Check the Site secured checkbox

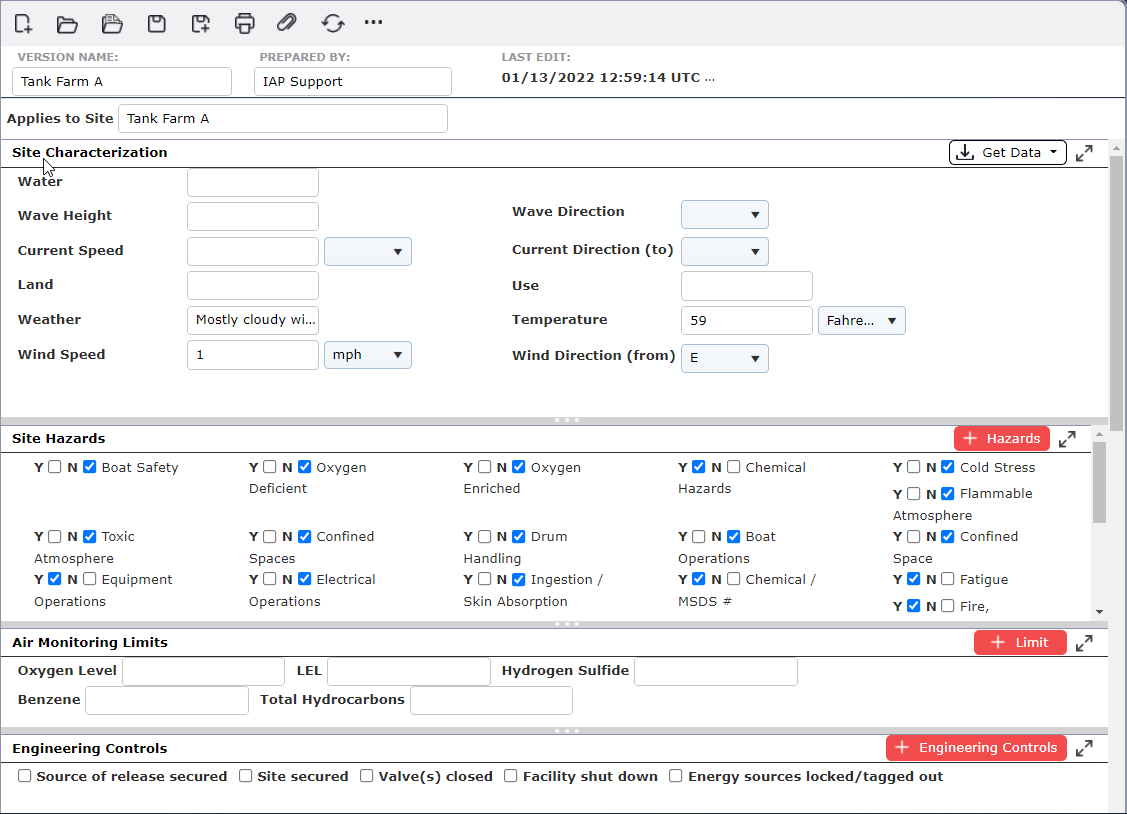point(246,776)
